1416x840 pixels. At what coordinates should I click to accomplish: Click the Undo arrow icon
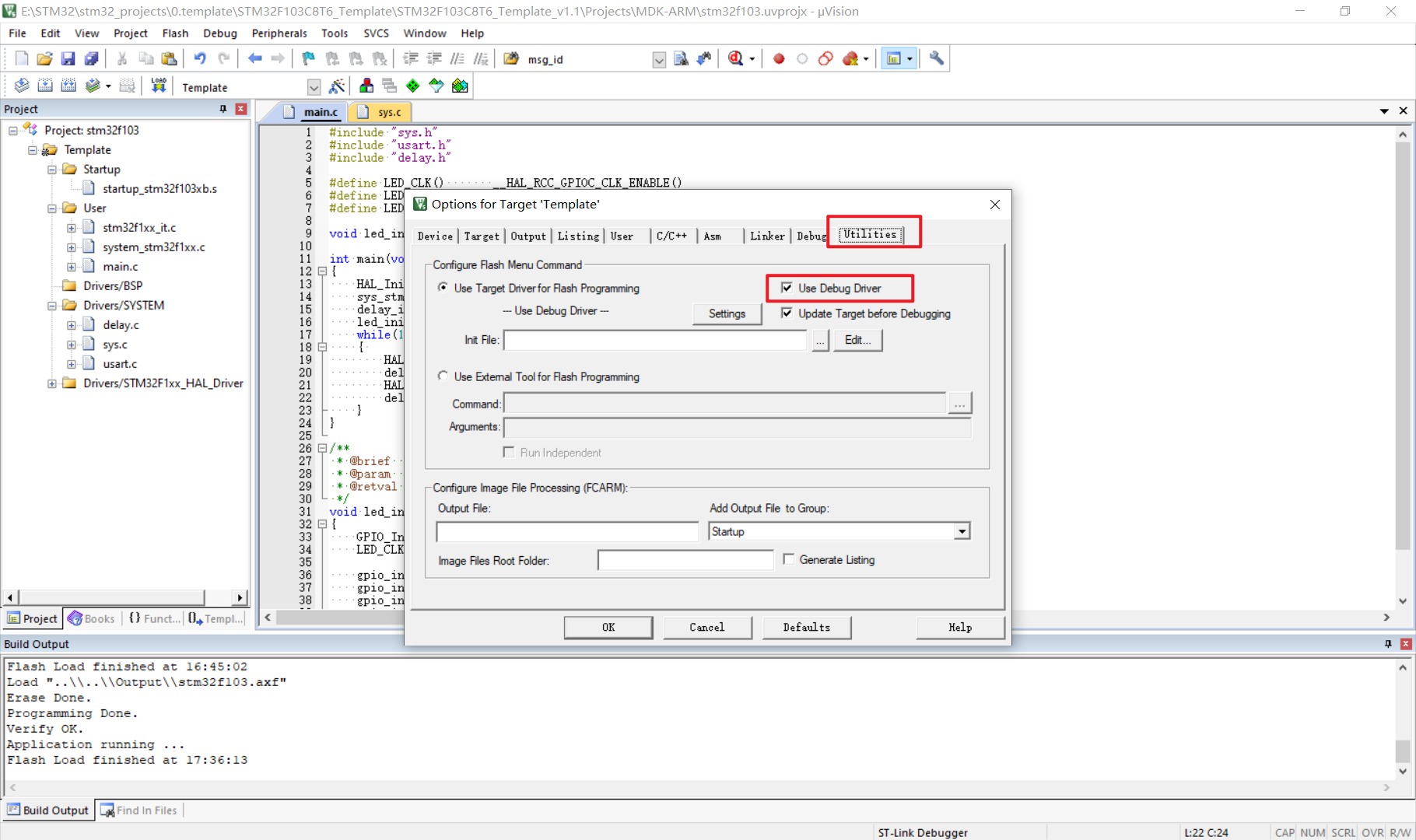pos(200,58)
